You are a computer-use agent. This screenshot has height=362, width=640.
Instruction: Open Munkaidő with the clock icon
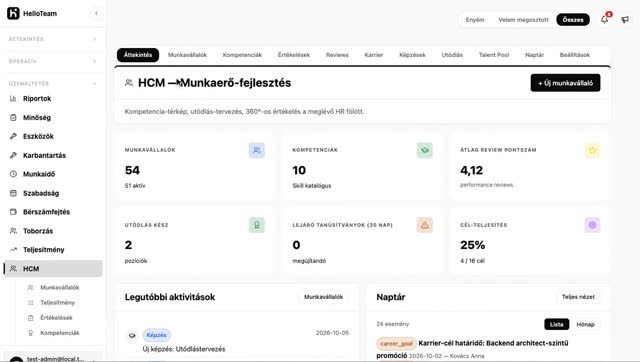coord(53,174)
